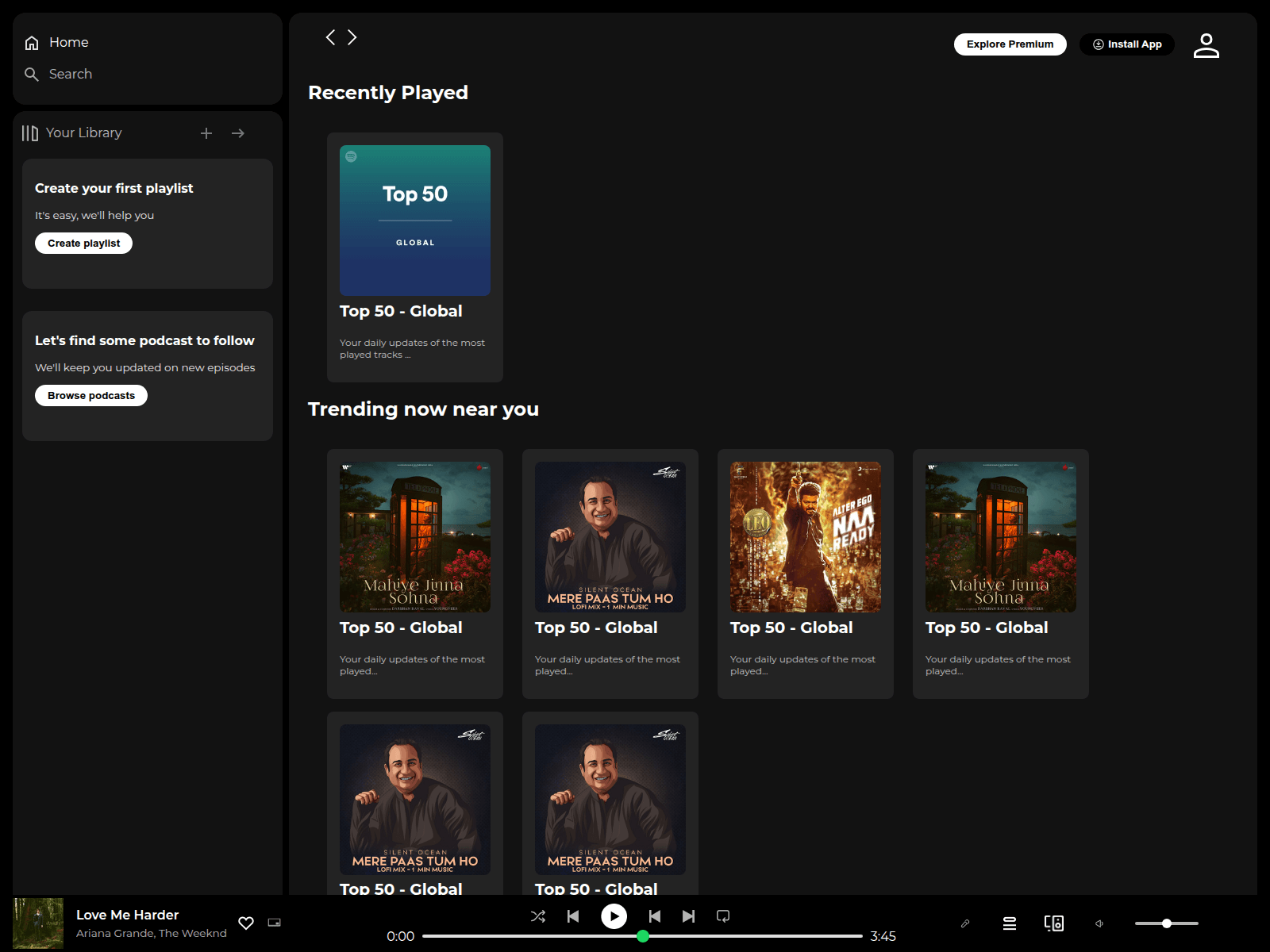Image resolution: width=1270 pixels, height=952 pixels.
Task: Click the Recently Played heading
Action: (388, 93)
